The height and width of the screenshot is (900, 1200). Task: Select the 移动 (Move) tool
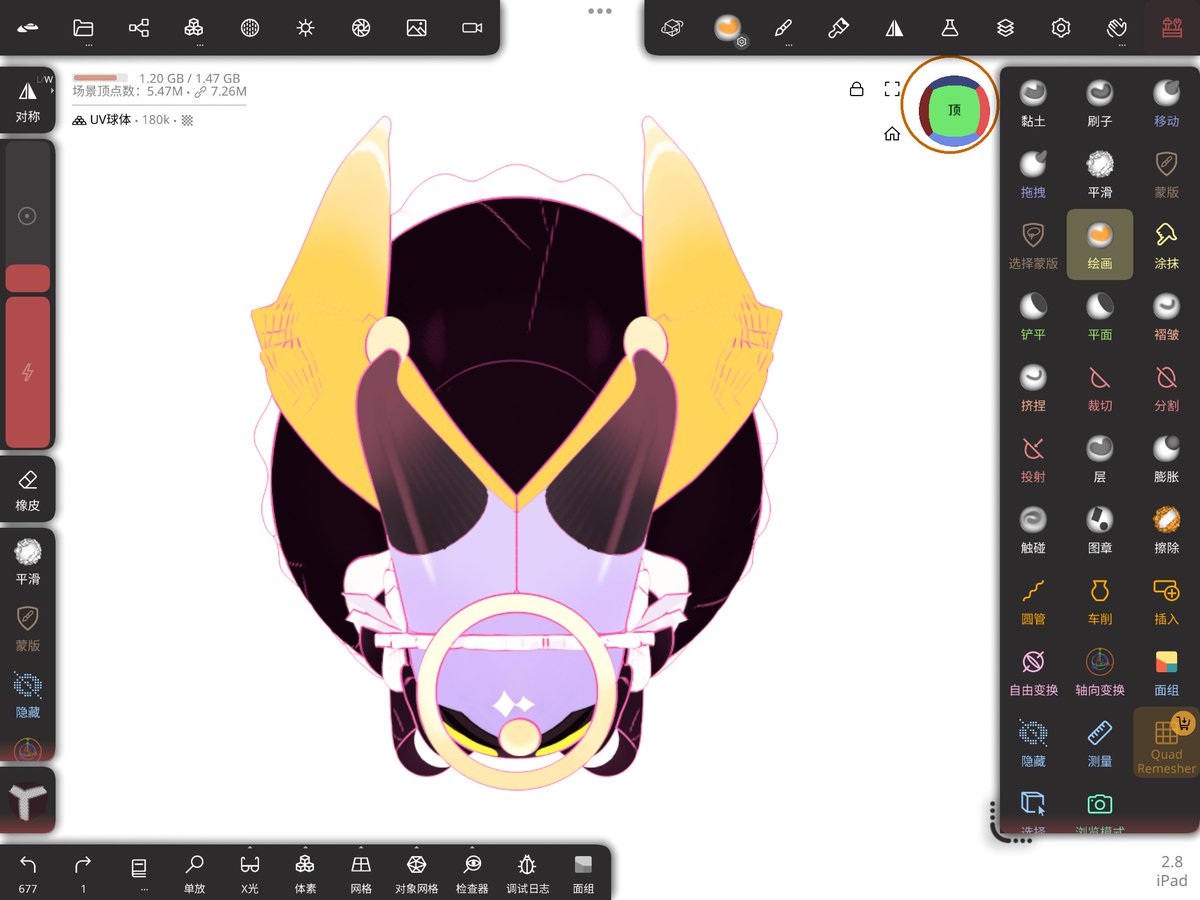tap(1166, 102)
